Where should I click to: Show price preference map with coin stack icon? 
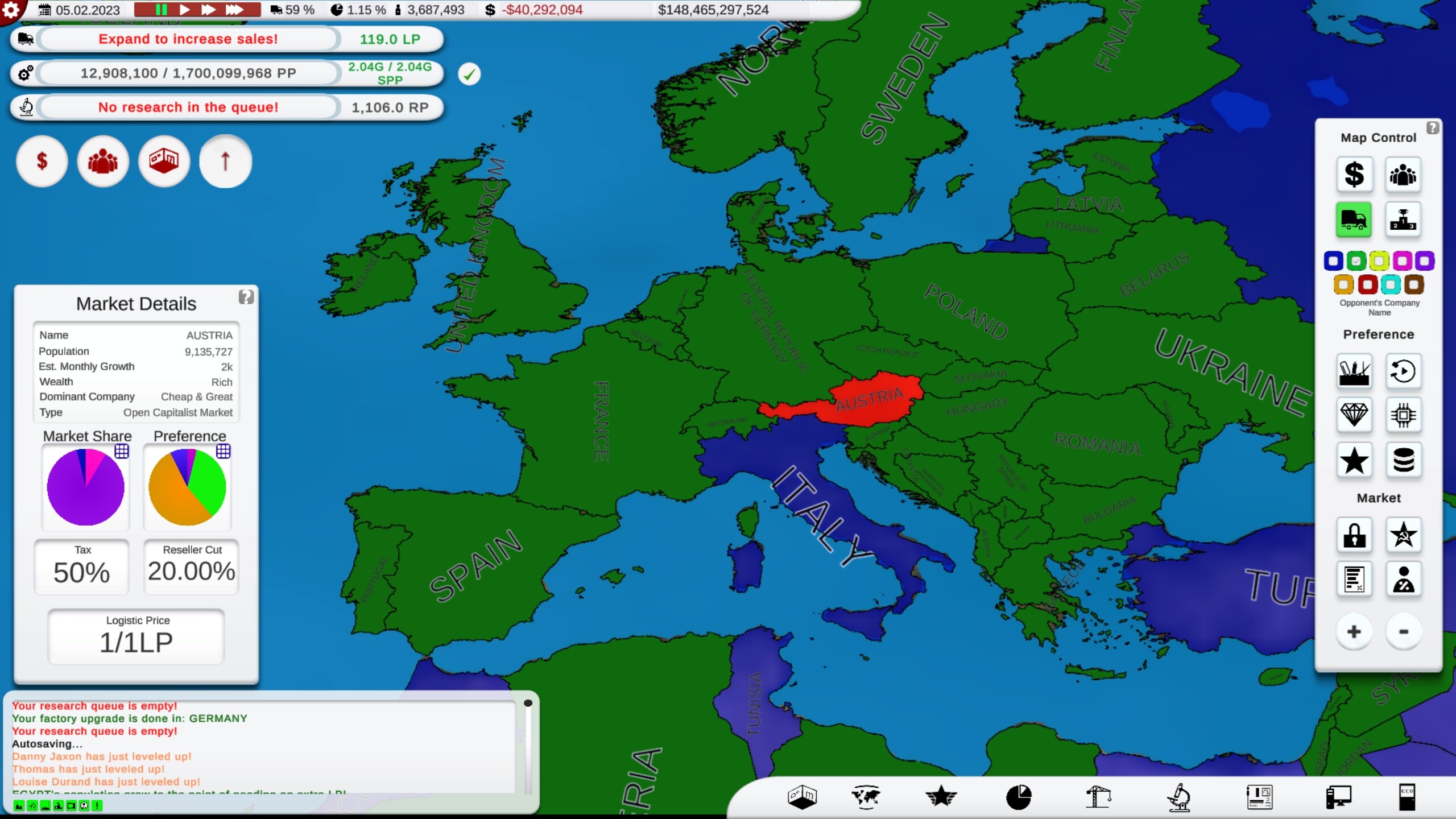(x=1403, y=460)
